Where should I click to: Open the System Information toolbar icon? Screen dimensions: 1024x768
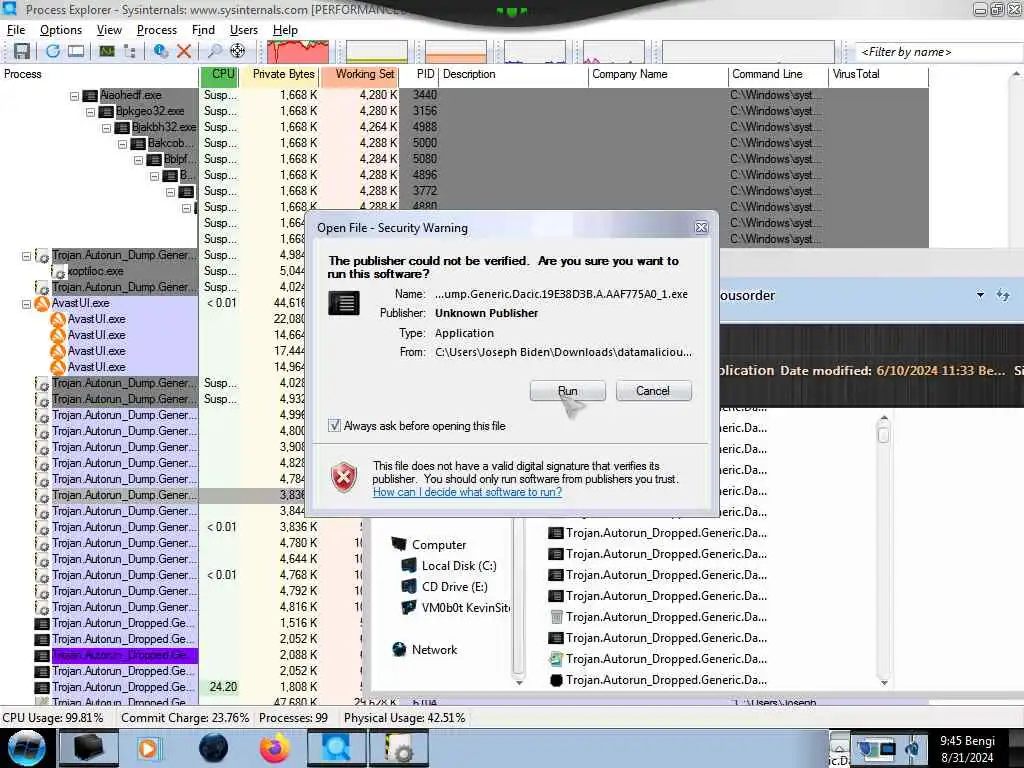[x=106, y=51]
